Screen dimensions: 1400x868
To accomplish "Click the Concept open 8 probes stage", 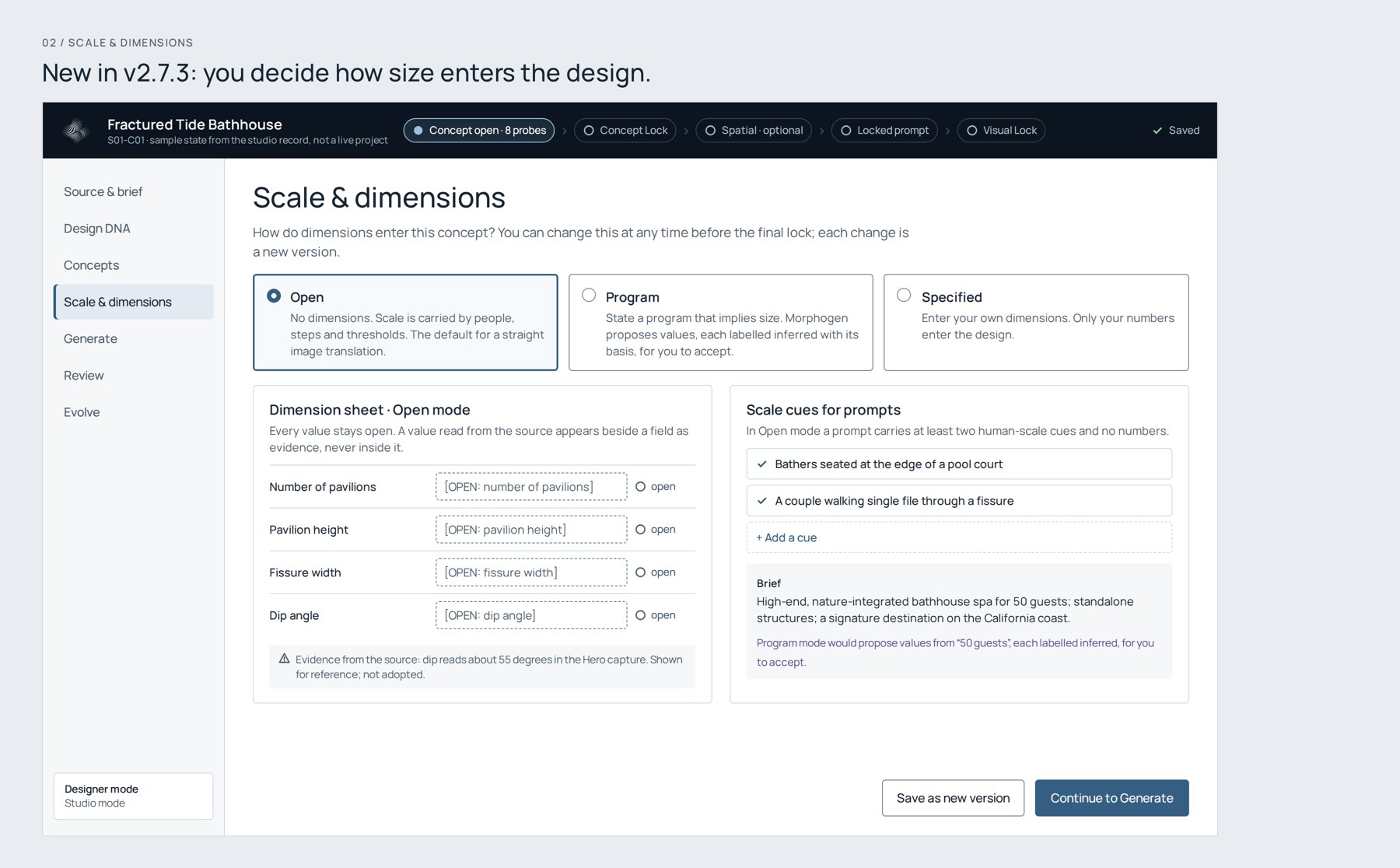I will pos(479,131).
